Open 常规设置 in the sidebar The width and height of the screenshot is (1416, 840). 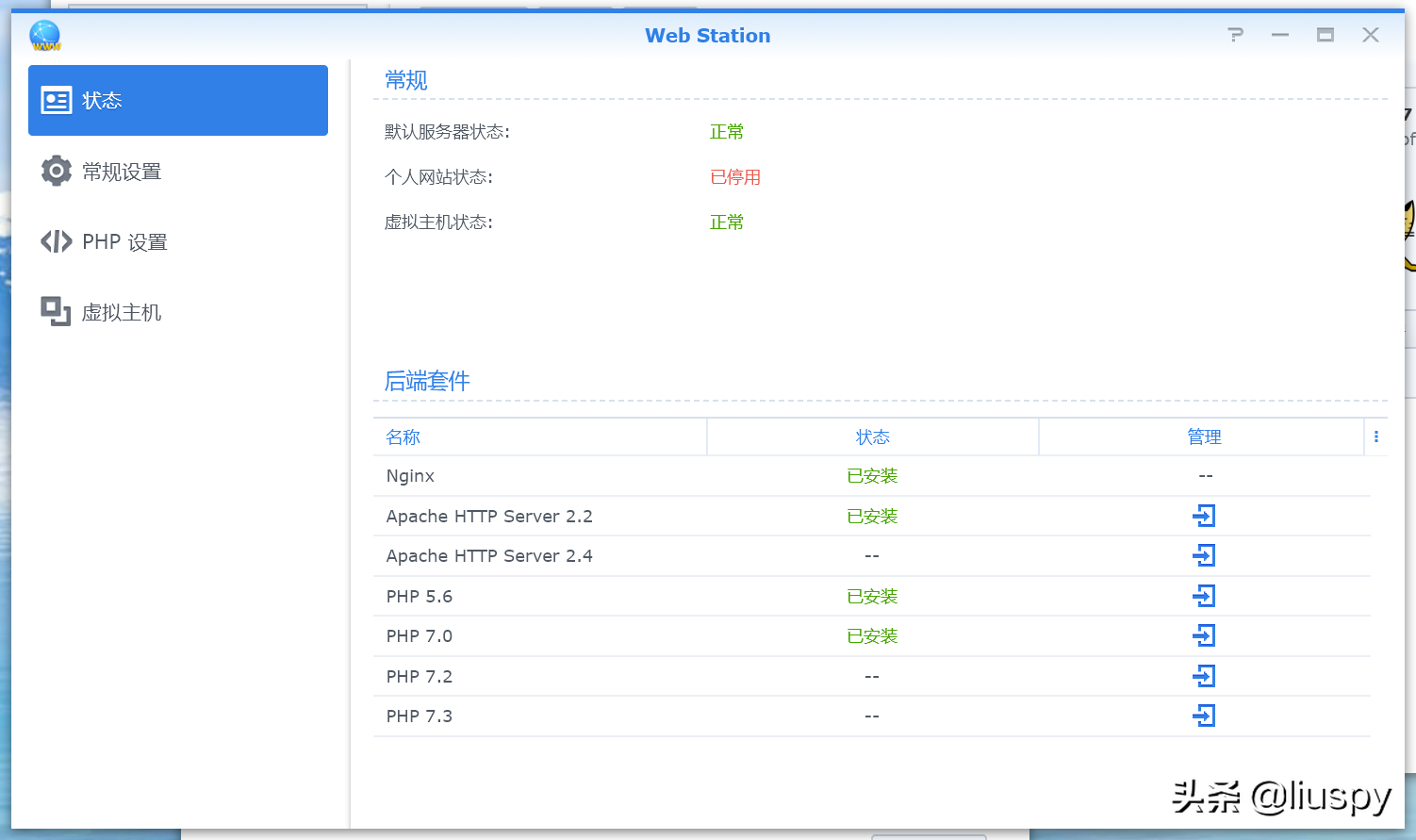coord(122,172)
